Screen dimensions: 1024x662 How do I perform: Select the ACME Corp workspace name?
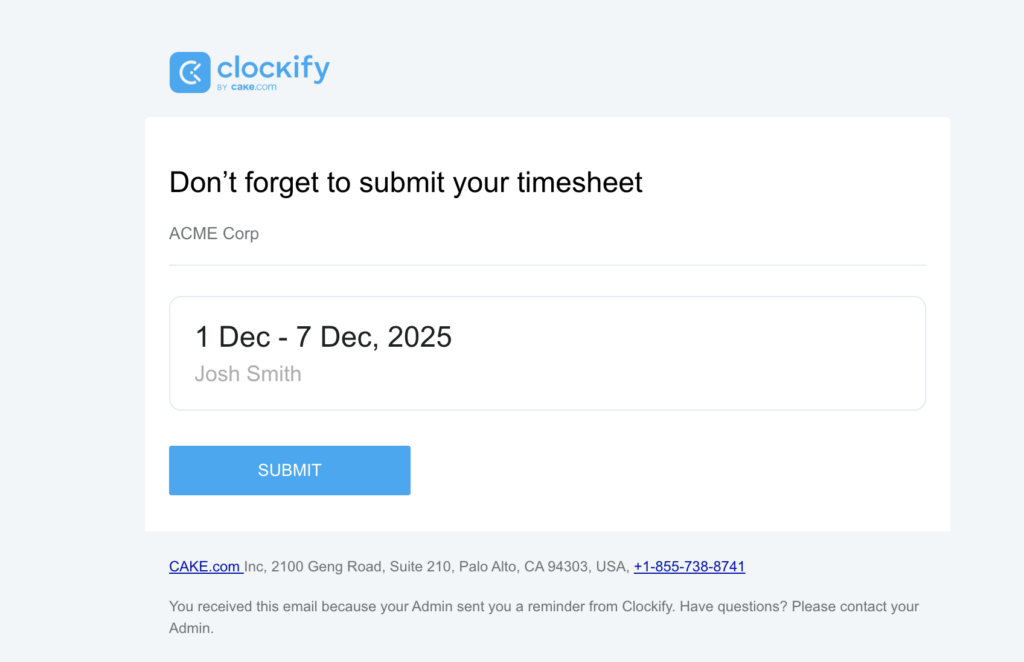(214, 234)
